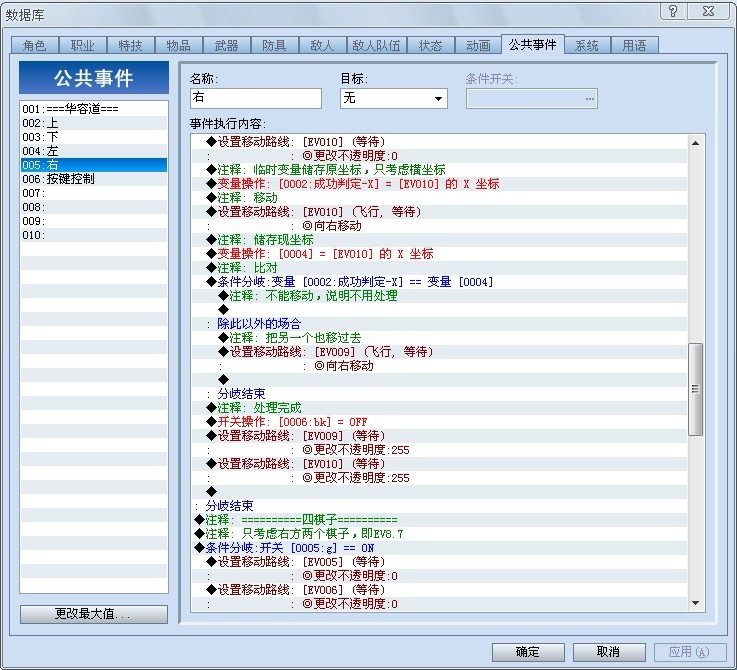
Task: Go to the 物品 tab
Action: [x=179, y=46]
